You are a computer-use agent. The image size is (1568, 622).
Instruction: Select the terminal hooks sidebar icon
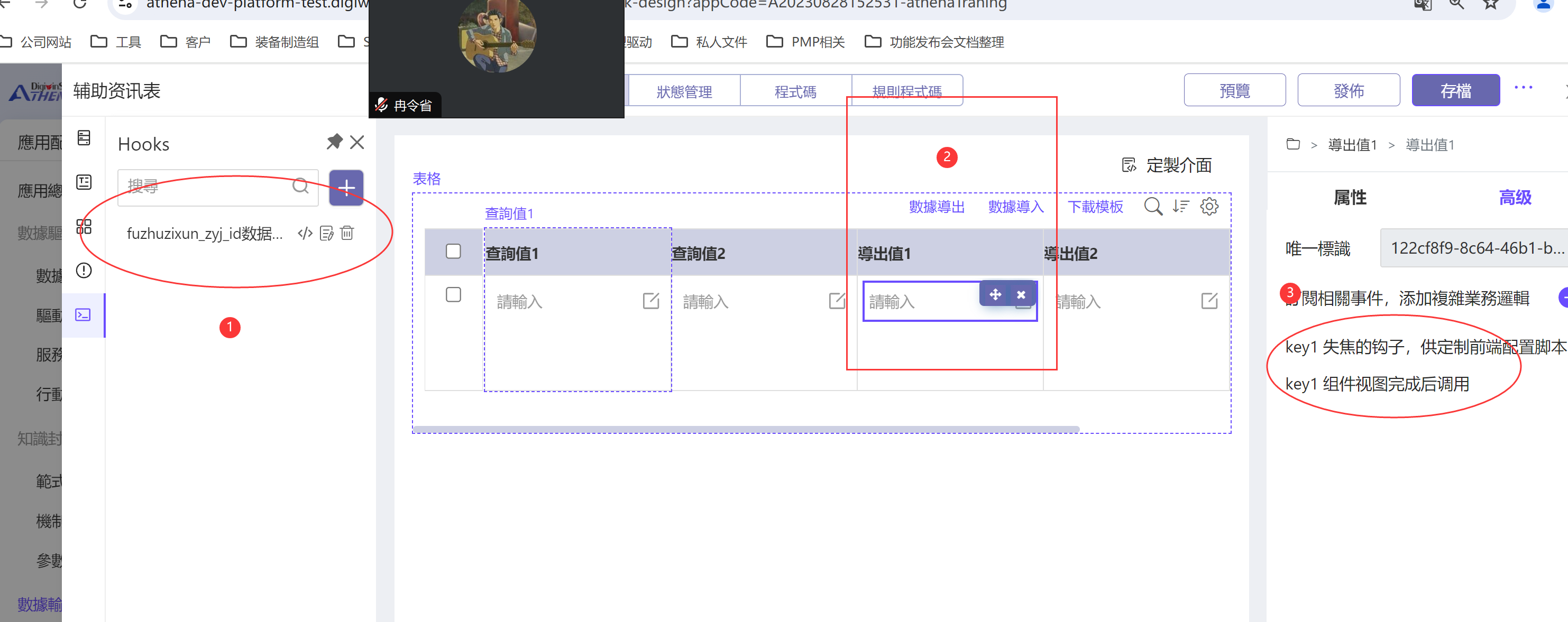(x=84, y=315)
